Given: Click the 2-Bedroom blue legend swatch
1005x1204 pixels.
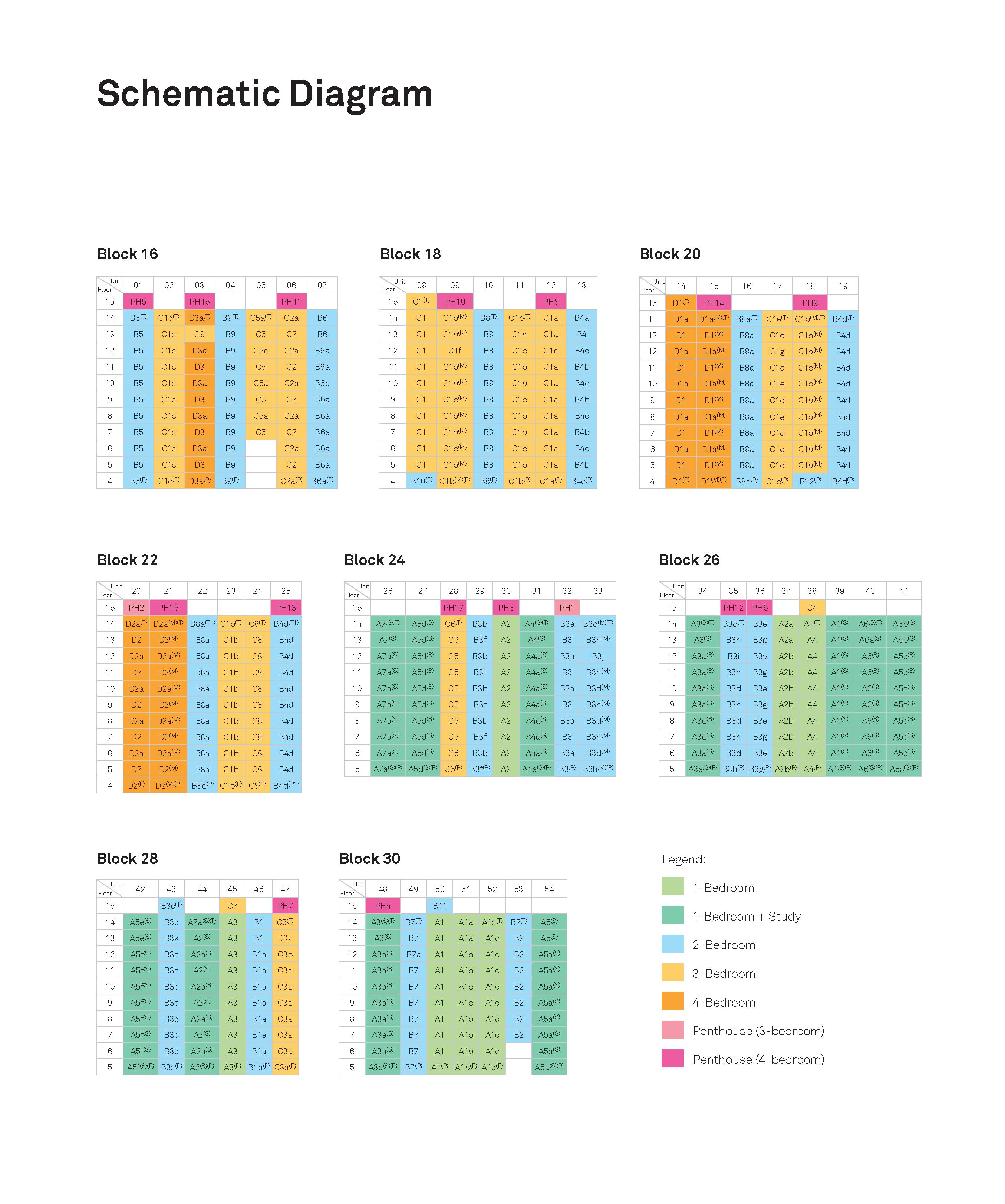Looking at the screenshot, I should tap(672, 944).
